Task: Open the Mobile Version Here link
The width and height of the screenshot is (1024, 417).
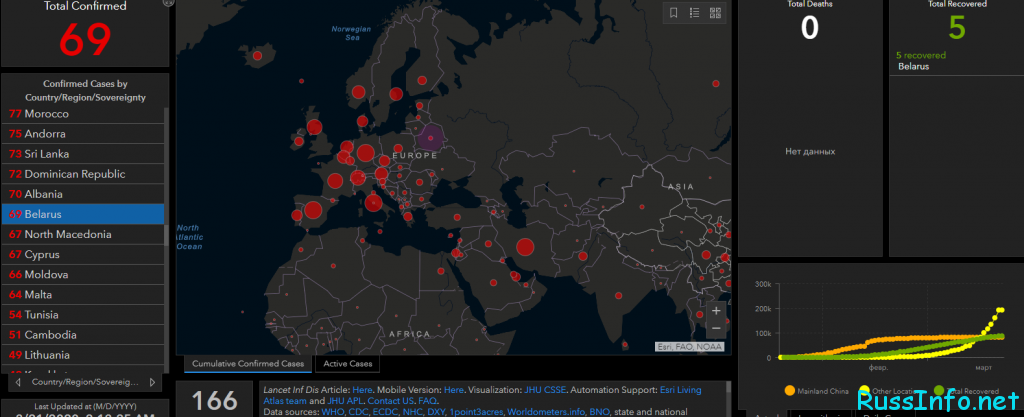Action: (453, 390)
